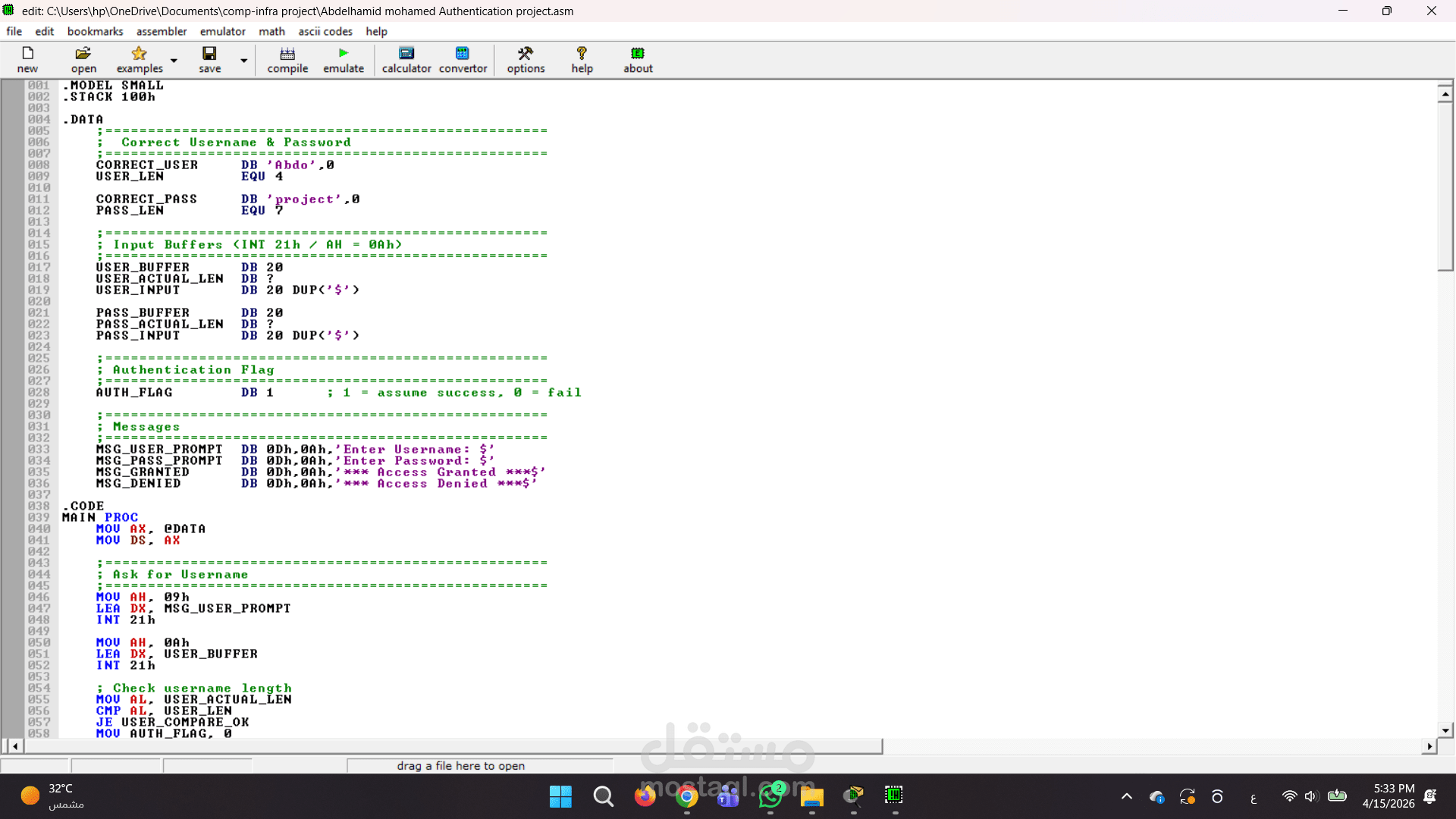
Task: Run the emulate toolbar button
Action: (344, 53)
